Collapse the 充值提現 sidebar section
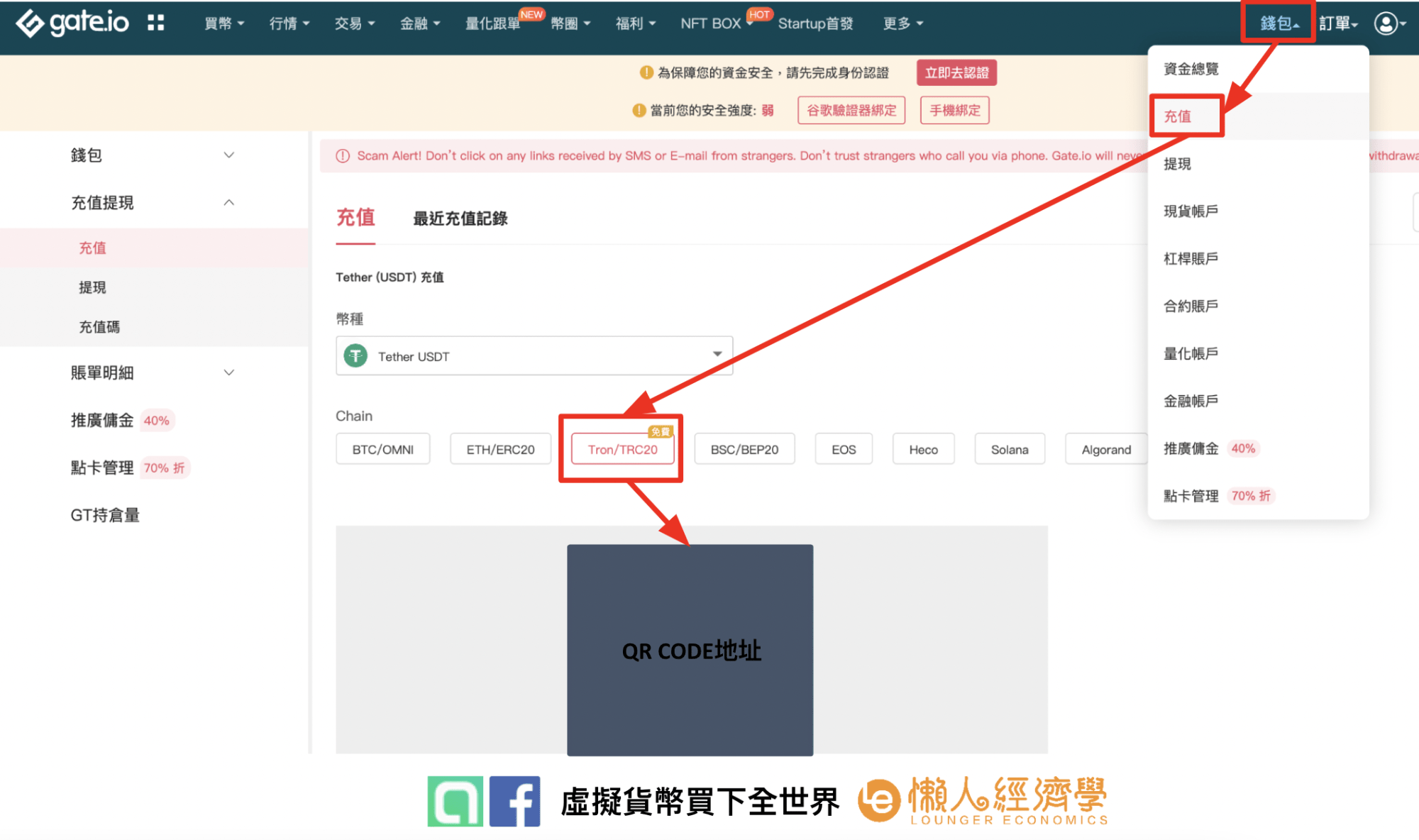The width and height of the screenshot is (1419, 840). [x=153, y=202]
